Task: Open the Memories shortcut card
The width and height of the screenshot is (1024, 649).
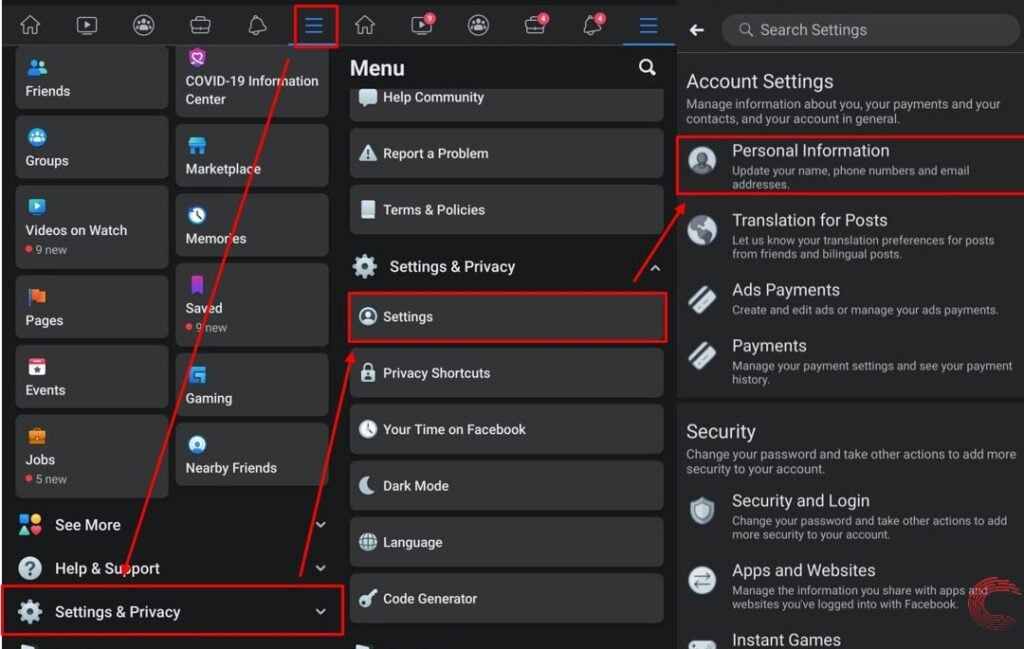Action: click(x=252, y=225)
